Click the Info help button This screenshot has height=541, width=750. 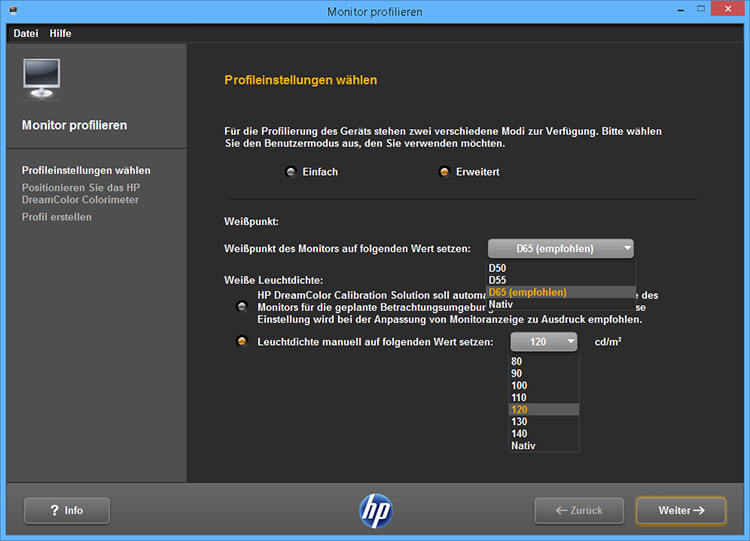(x=67, y=510)
